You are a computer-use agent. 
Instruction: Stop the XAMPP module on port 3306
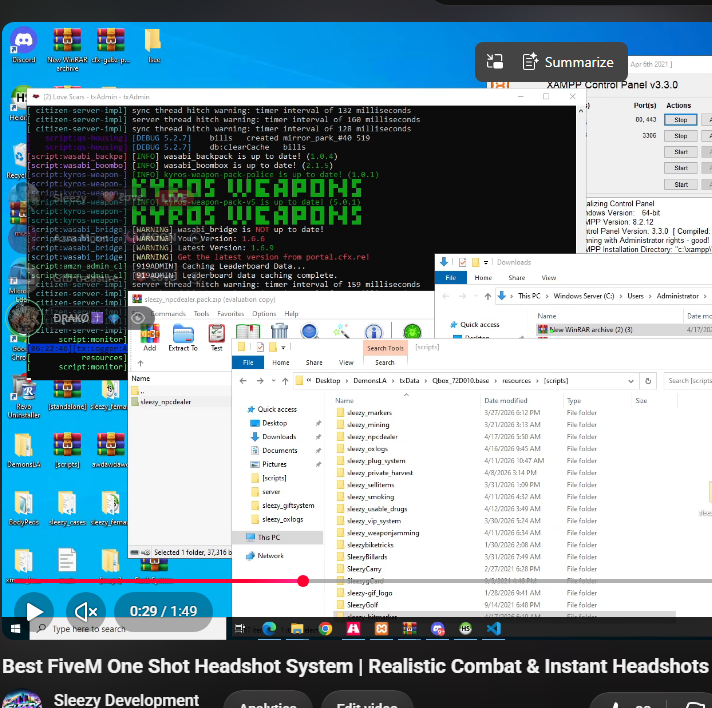click(681, 136)
